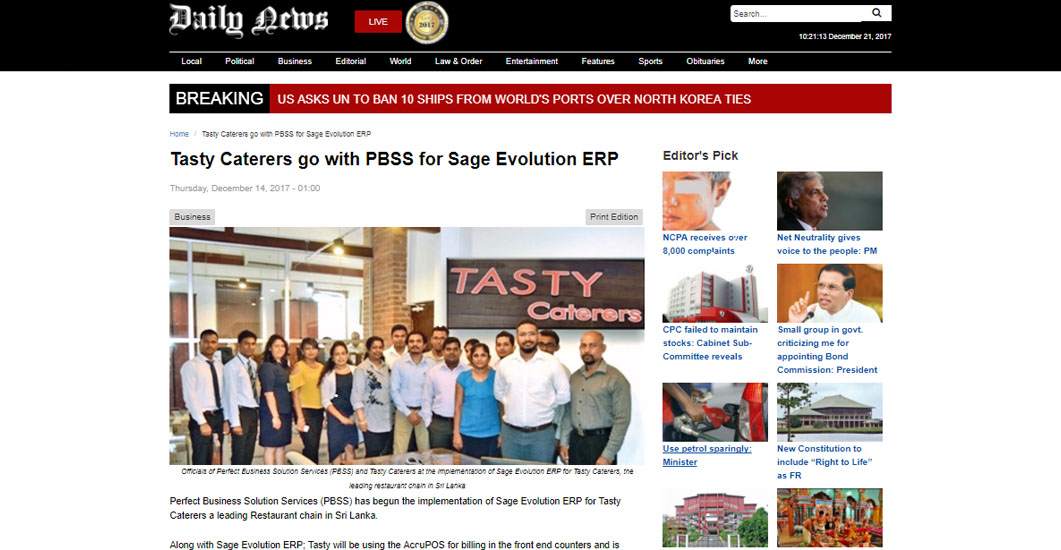Open NCPA complaints story thumbnail
The image size is (1061, 550).
click(x=715, y=201)
